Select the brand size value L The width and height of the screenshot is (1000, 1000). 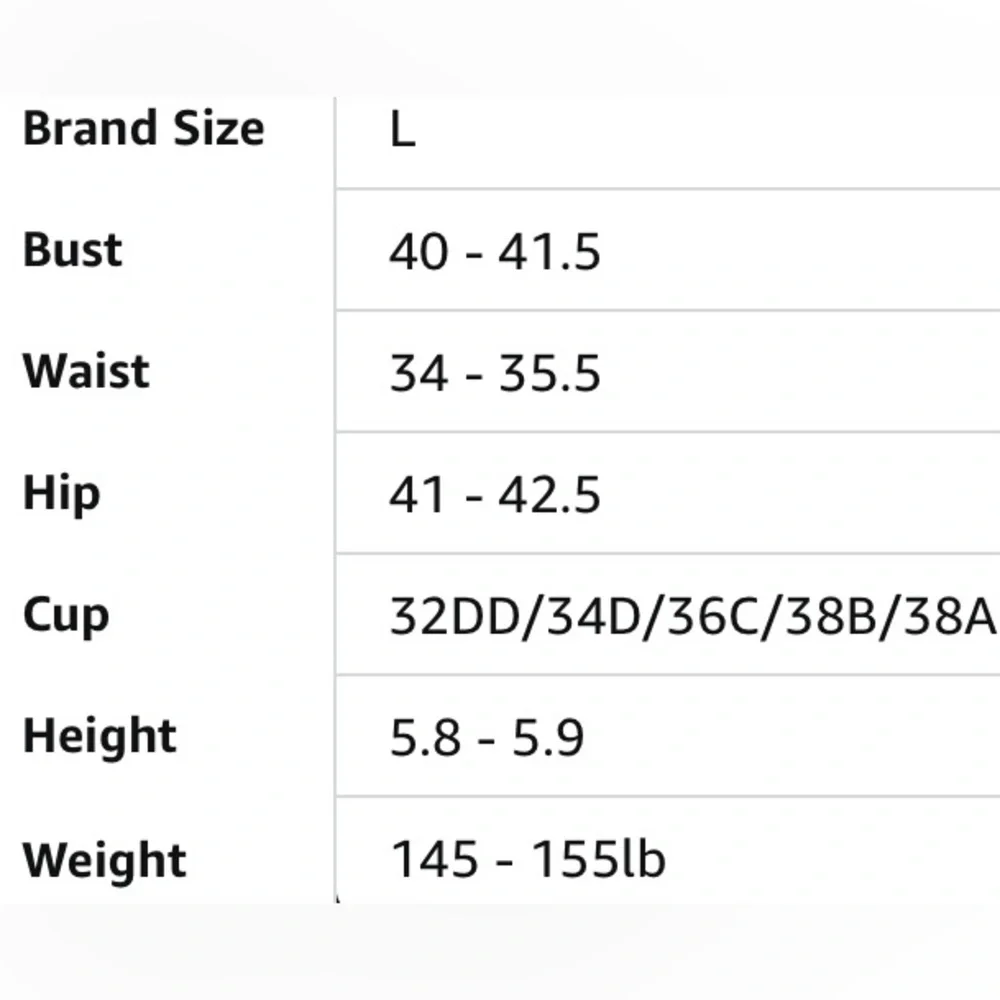tap(402, 130)
